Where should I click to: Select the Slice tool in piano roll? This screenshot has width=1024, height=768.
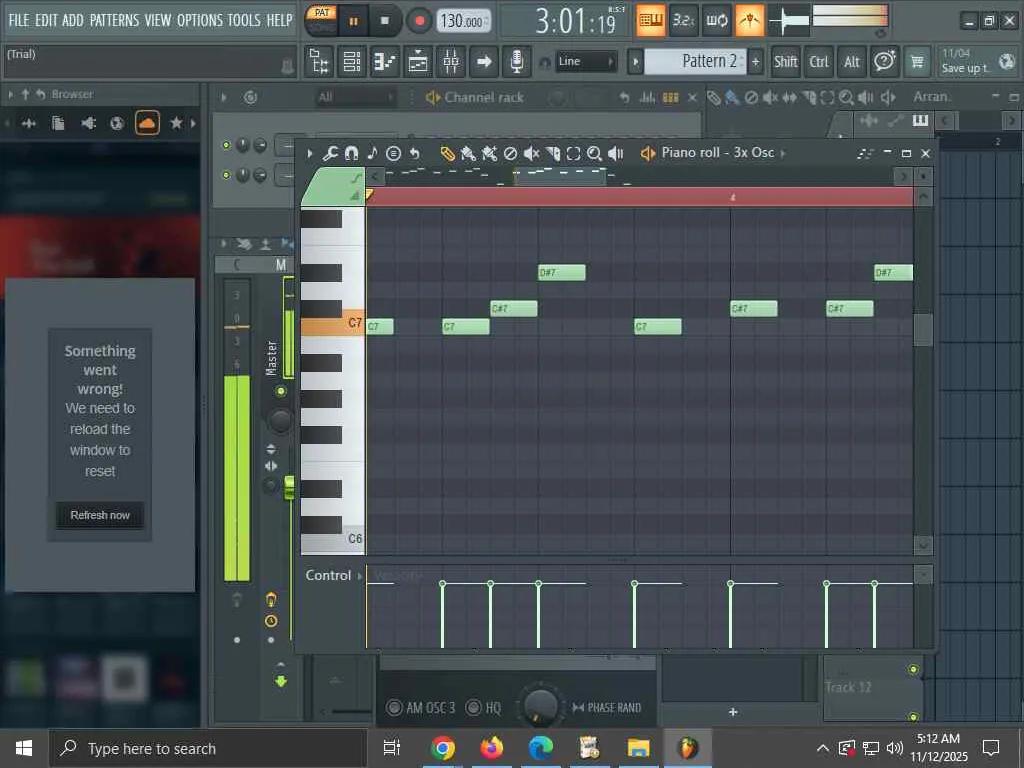(x=552, y=153)
